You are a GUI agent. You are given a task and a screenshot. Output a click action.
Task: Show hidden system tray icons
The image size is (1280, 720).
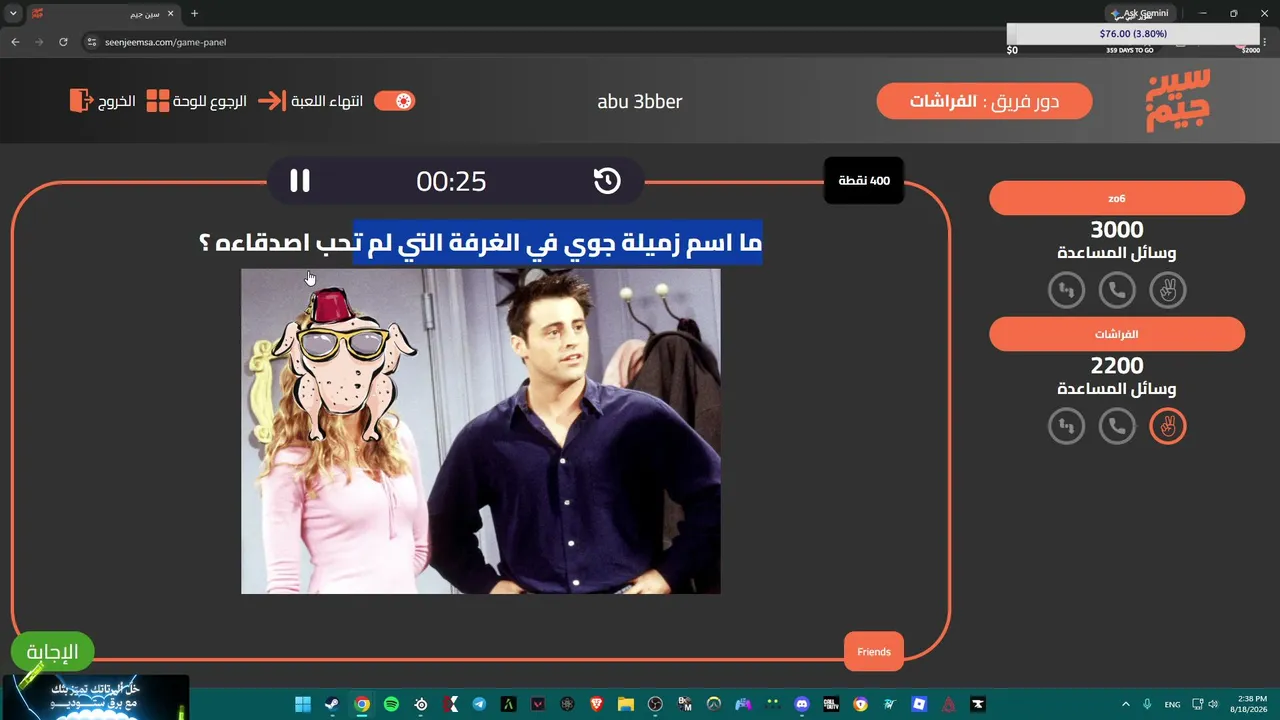[1125, 704]
